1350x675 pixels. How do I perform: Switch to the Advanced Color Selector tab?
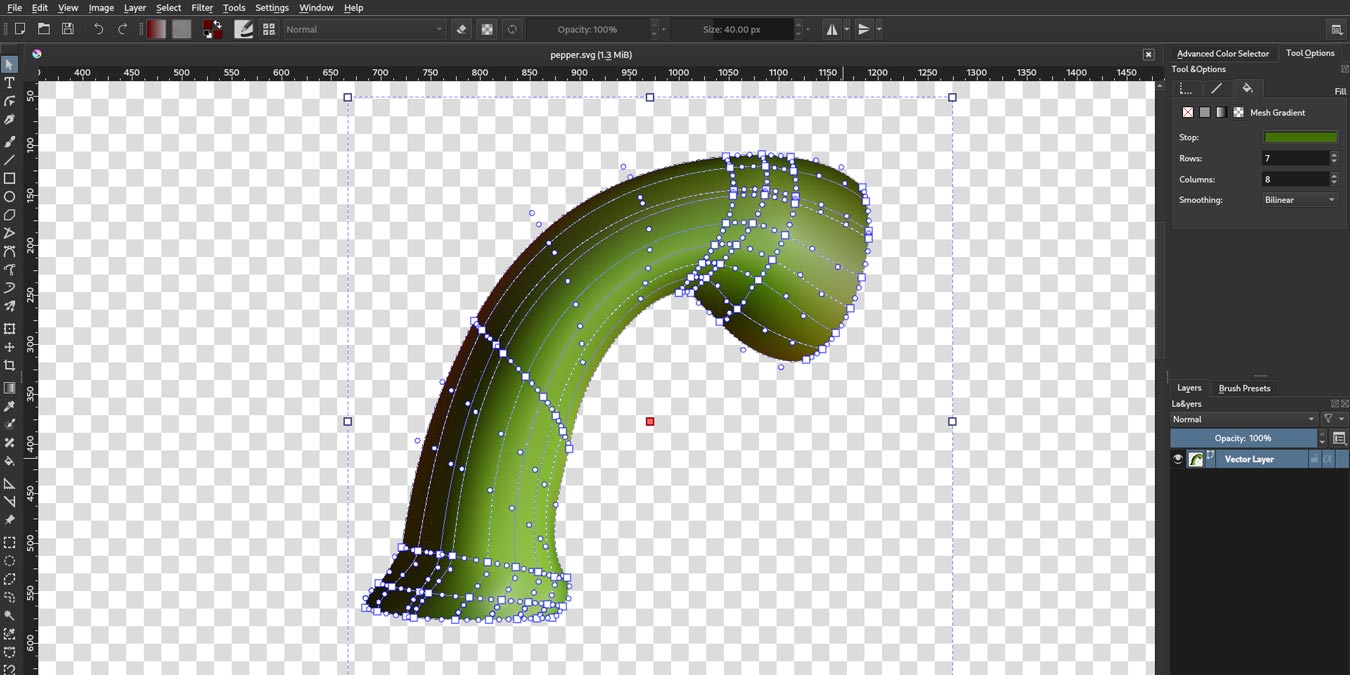pos(1222,53)
